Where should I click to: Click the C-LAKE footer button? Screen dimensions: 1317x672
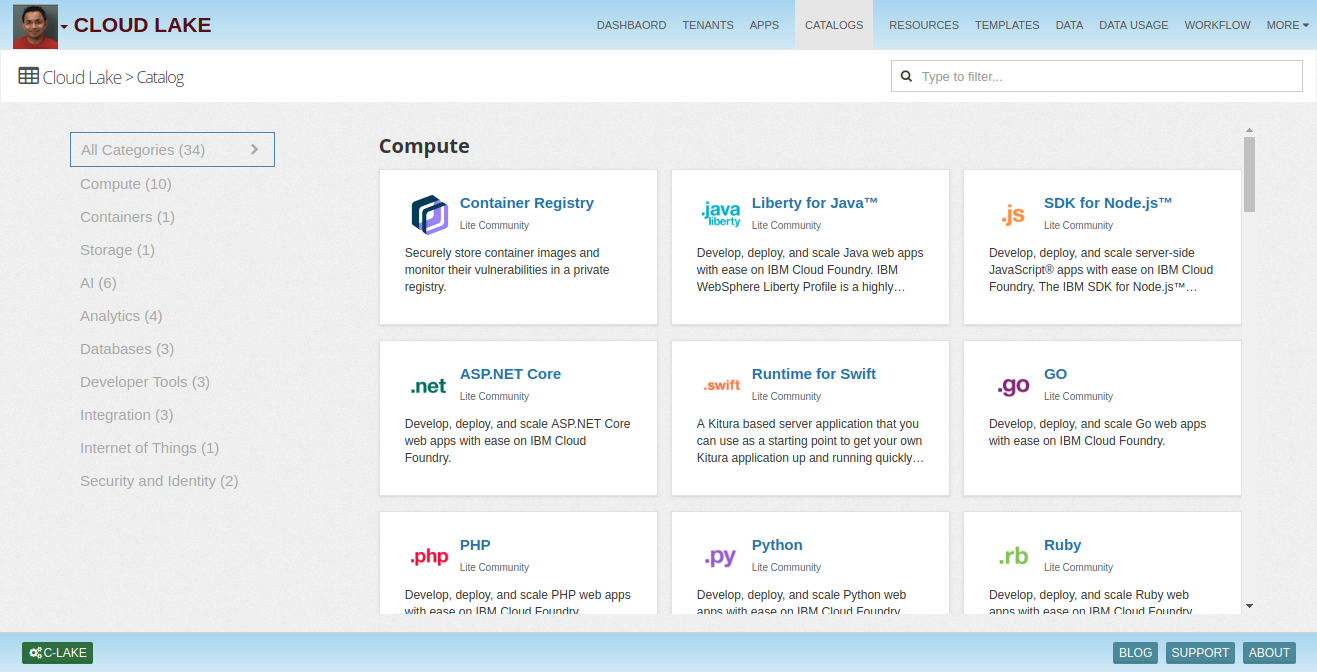(x=58, y=653)
